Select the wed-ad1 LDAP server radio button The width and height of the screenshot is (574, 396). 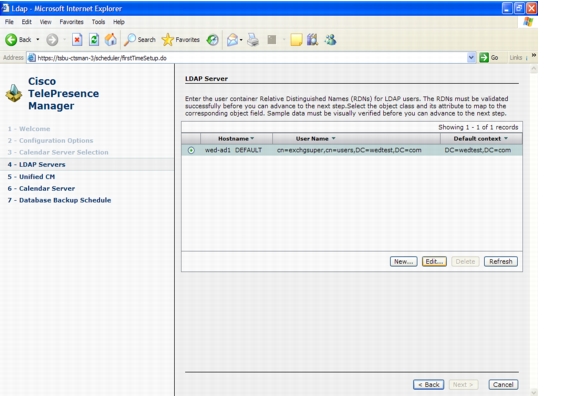(x=191, y=150)
